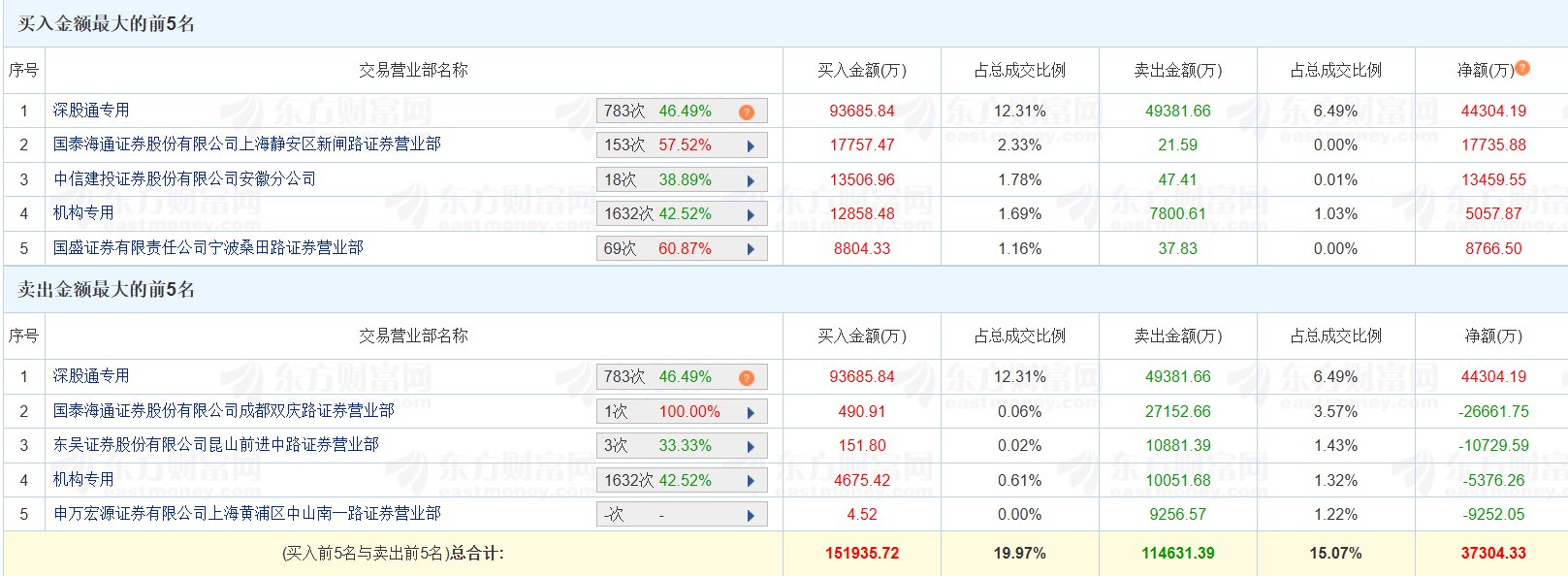Open 国泰海通证券 上海静安区新闸路证券营业部 link
The width and height of the screenshot is (1568, 576).
point(246,144)
